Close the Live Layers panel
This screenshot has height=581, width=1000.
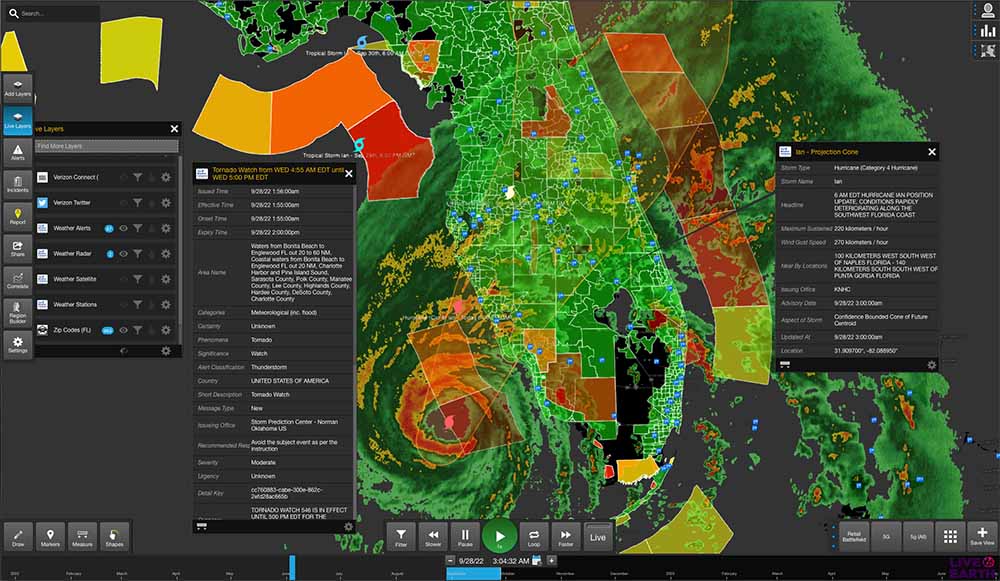click(174, 129)
